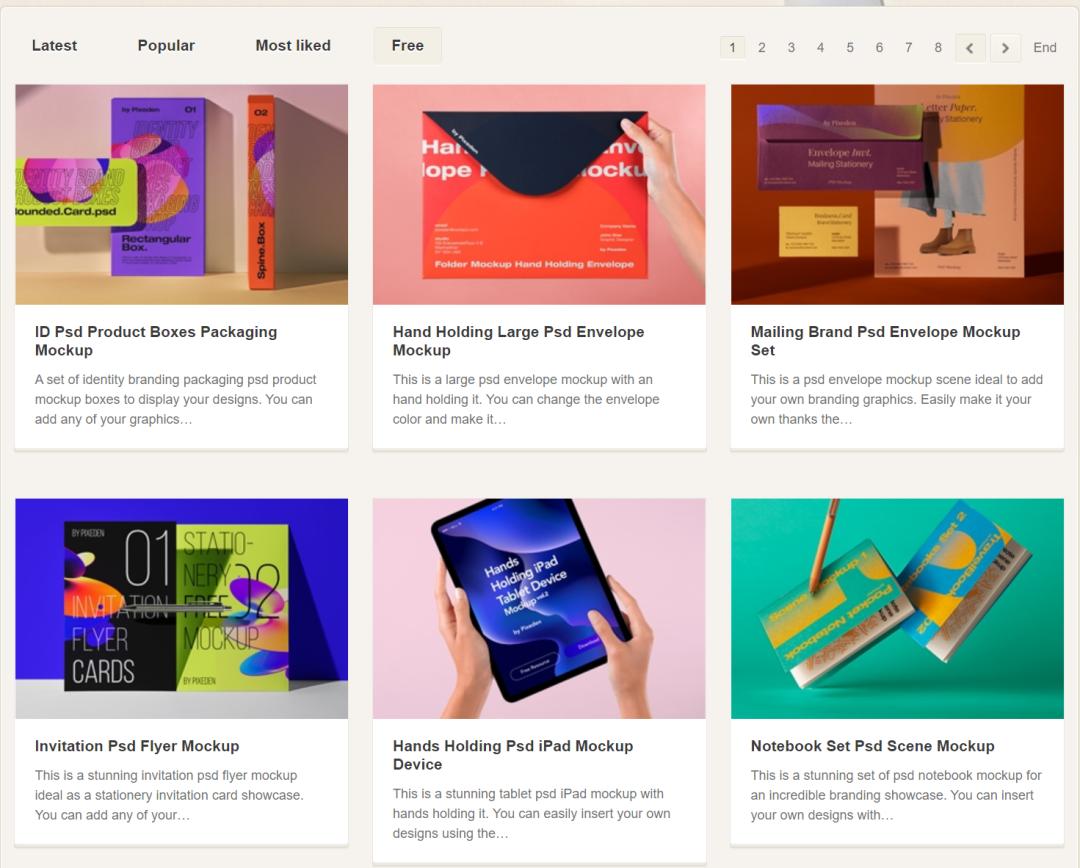Click Hand Holding Large Psd Envelope title
This screenshot has height=868, width=1080.
tap(519, 341)
